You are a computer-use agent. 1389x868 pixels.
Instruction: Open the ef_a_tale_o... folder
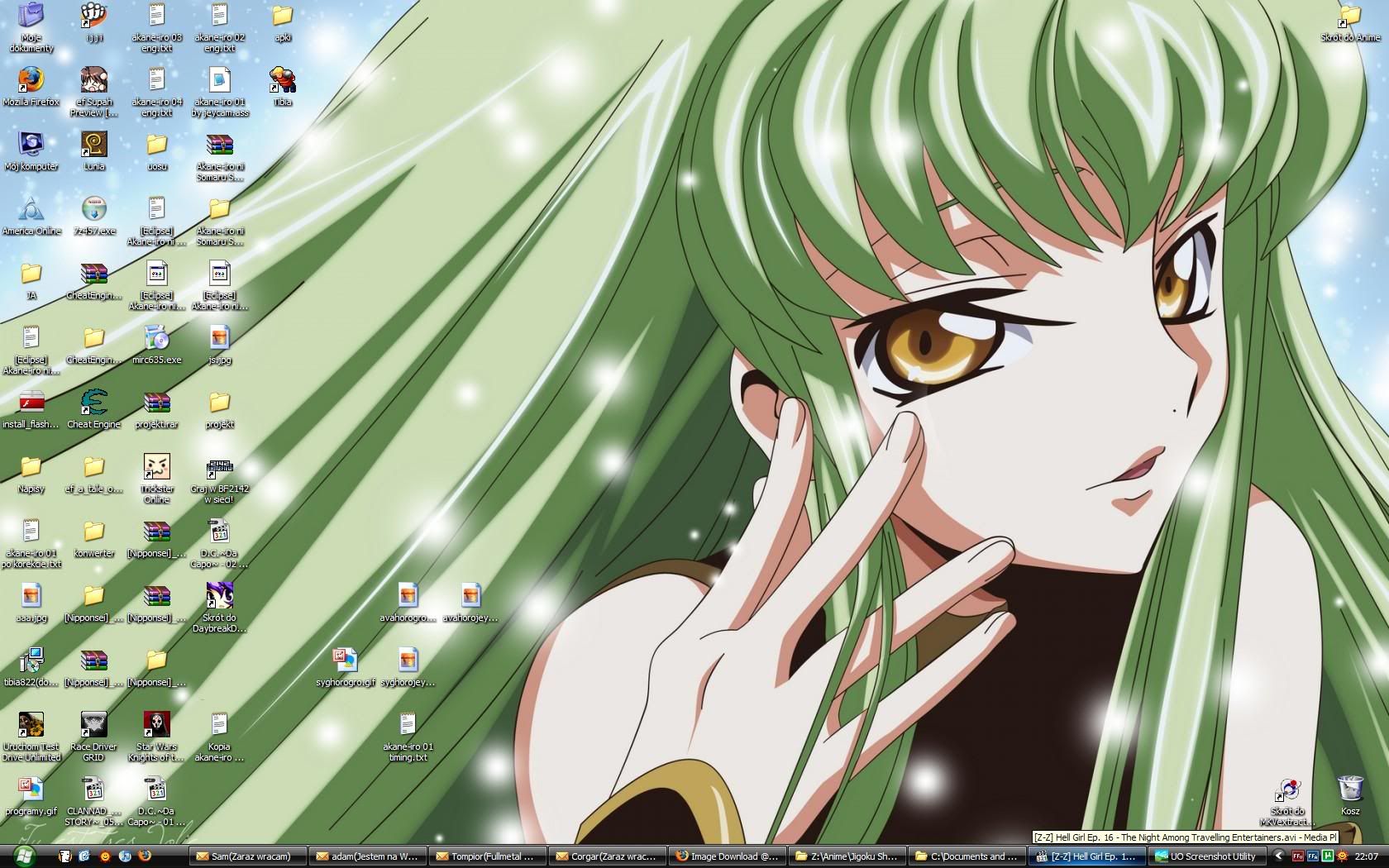tap(93, 474)
